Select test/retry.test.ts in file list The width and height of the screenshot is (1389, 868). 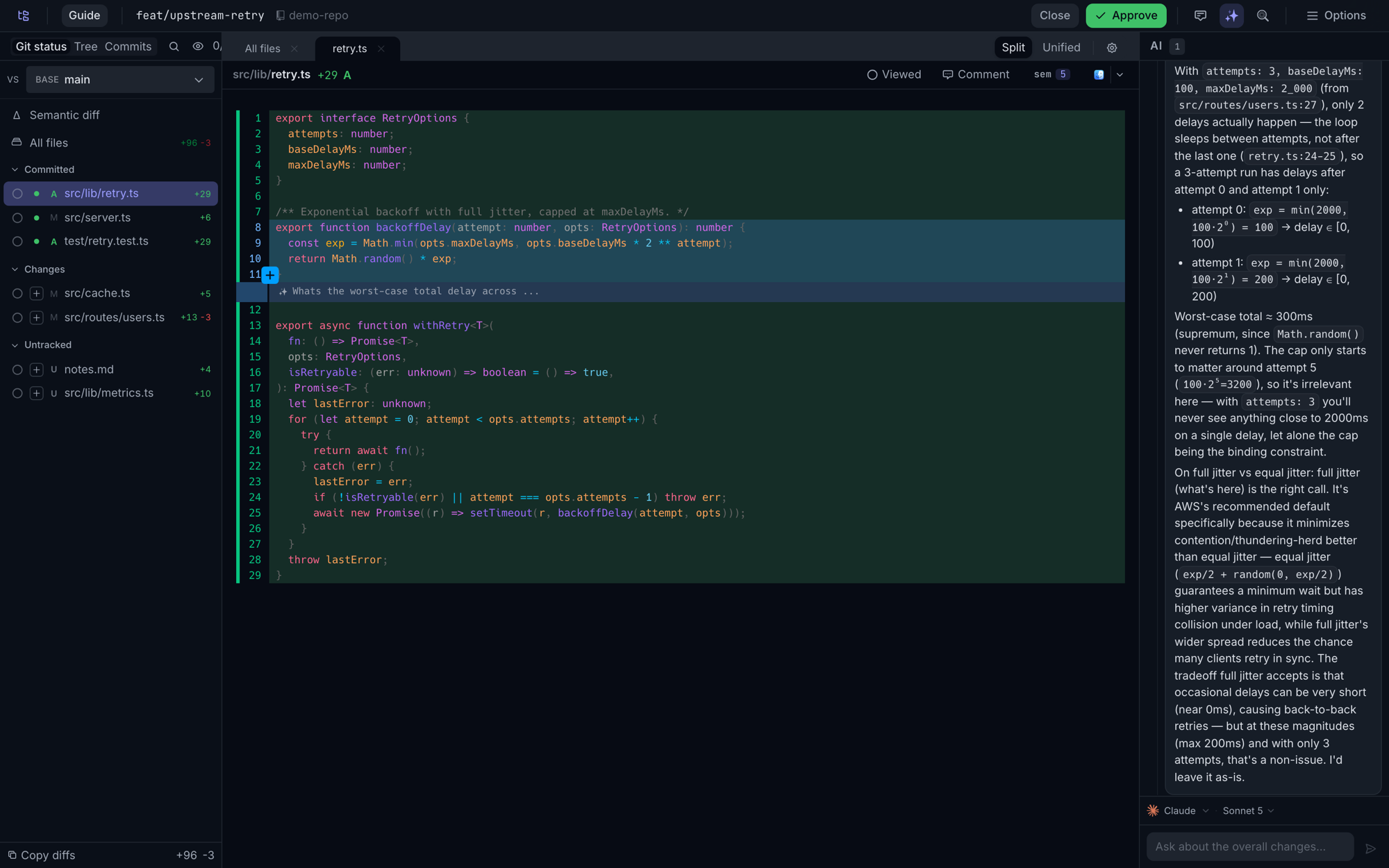(x=111, y=241)
